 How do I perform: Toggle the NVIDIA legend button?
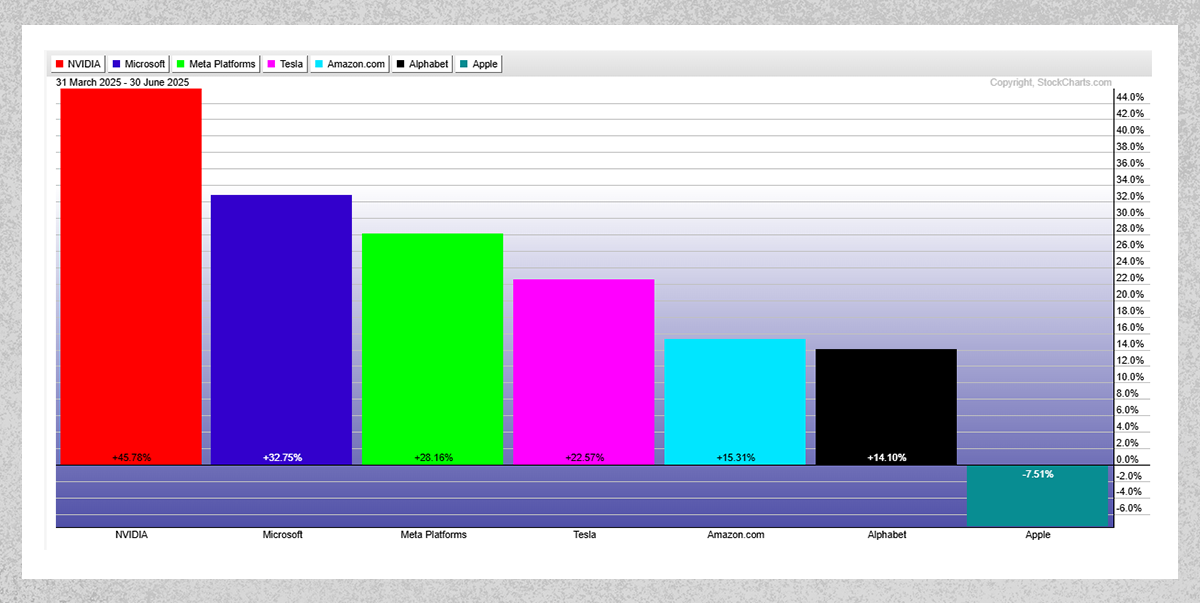click(78, 64)
